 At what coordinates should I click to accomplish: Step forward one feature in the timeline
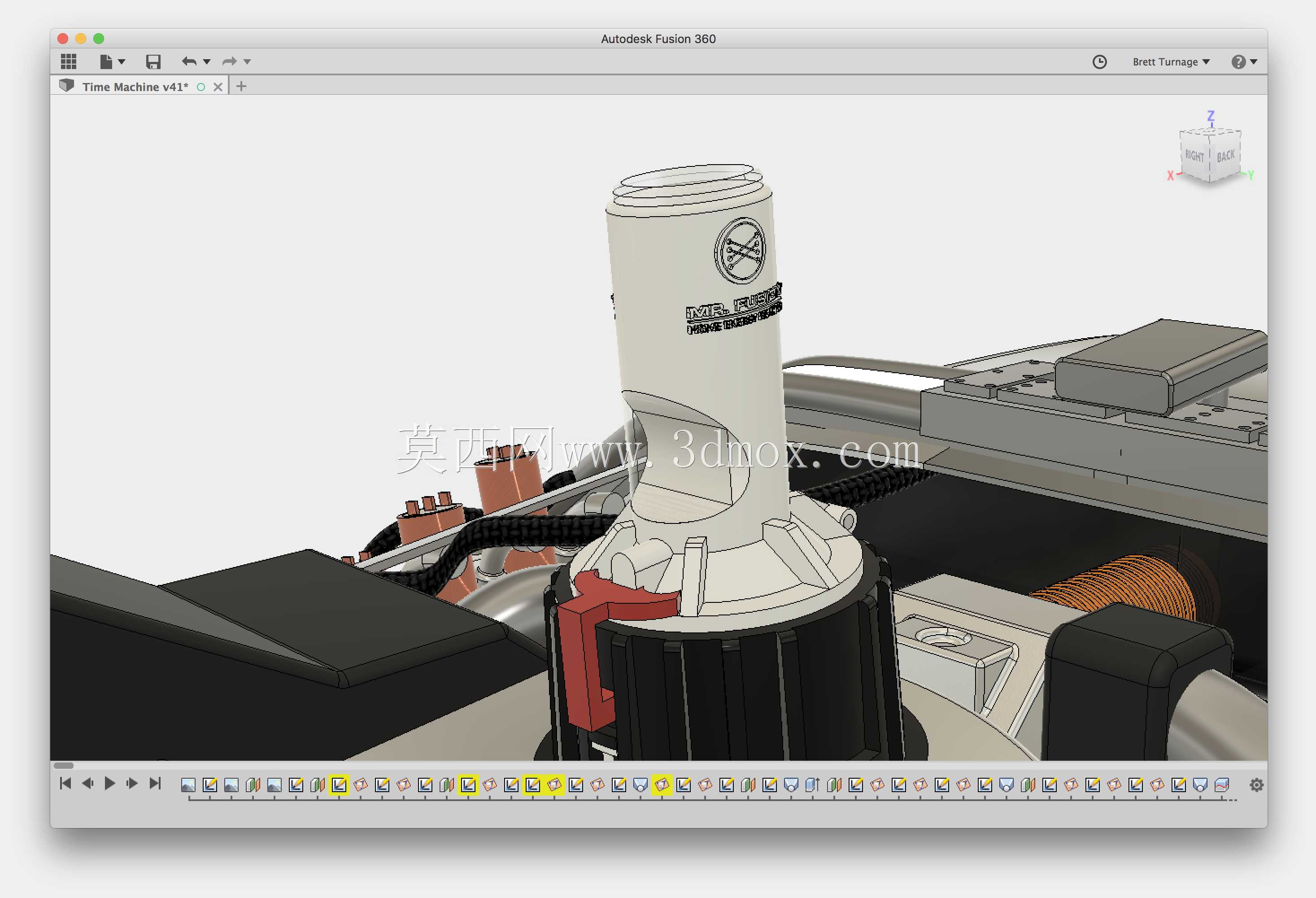(132, 783)
